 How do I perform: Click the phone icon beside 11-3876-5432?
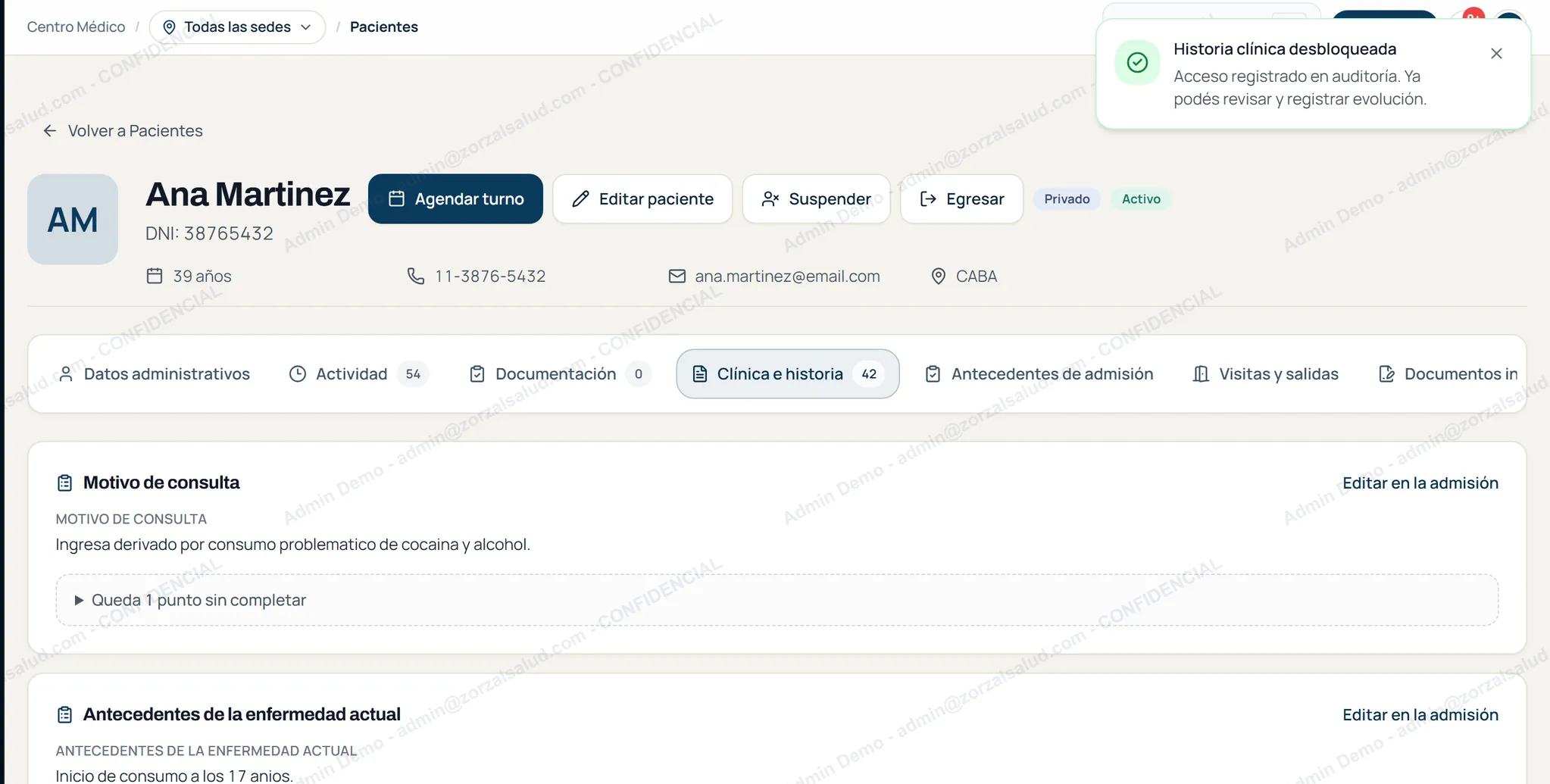[x=416, y=276]
